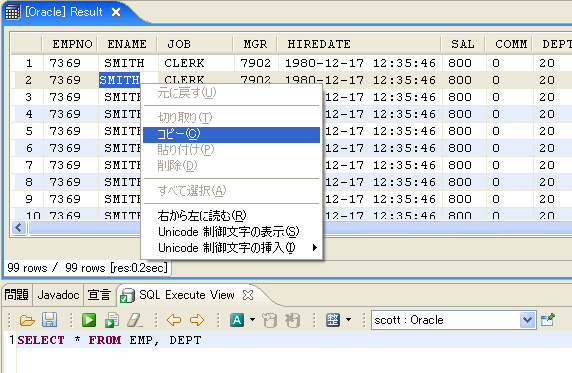Clear the SQL editor with the eraser icon
Viewport: 572px width, 373px height.
coord(135,320)
